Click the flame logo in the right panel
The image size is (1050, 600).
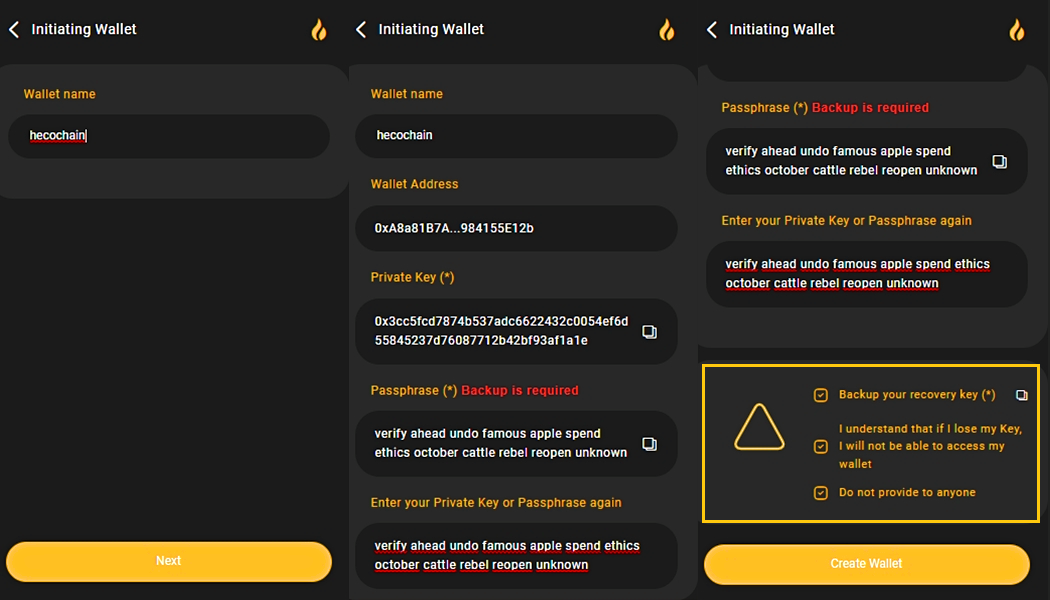coord(1016,30)
